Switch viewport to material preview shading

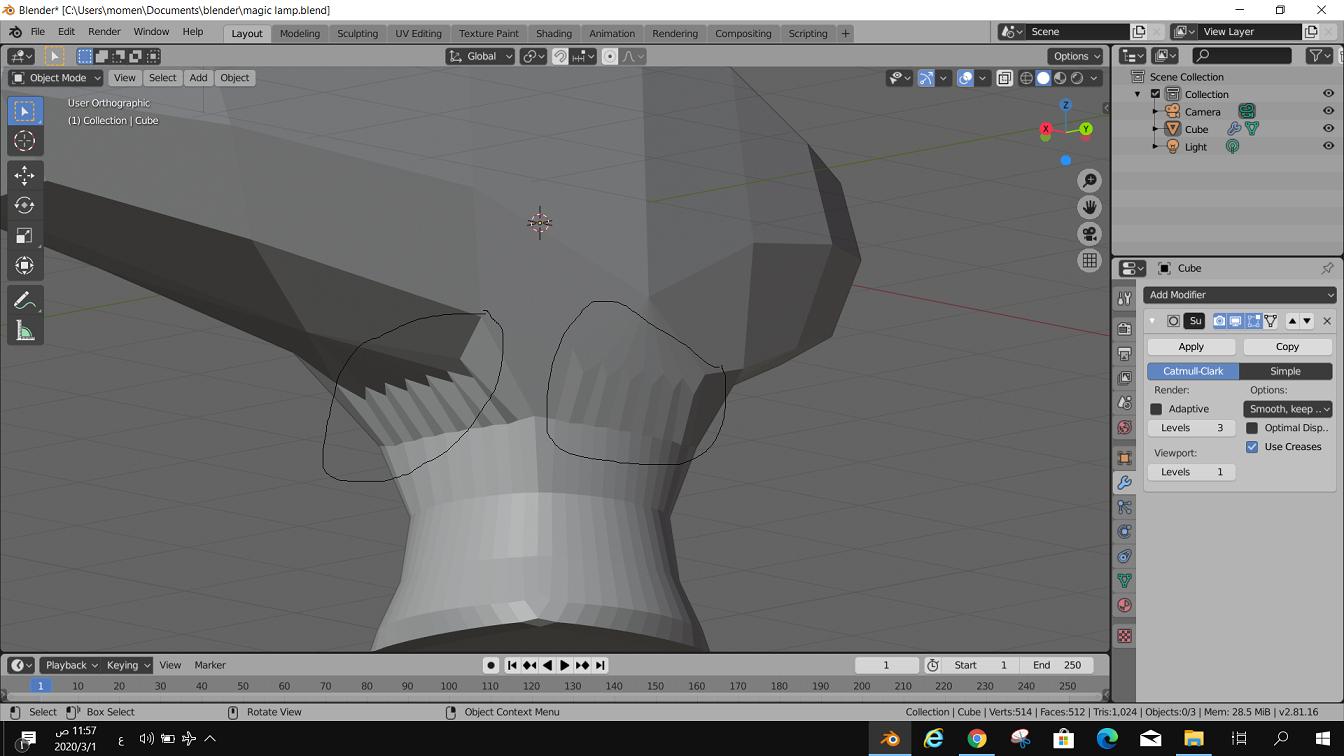(x=1060, y=78)
